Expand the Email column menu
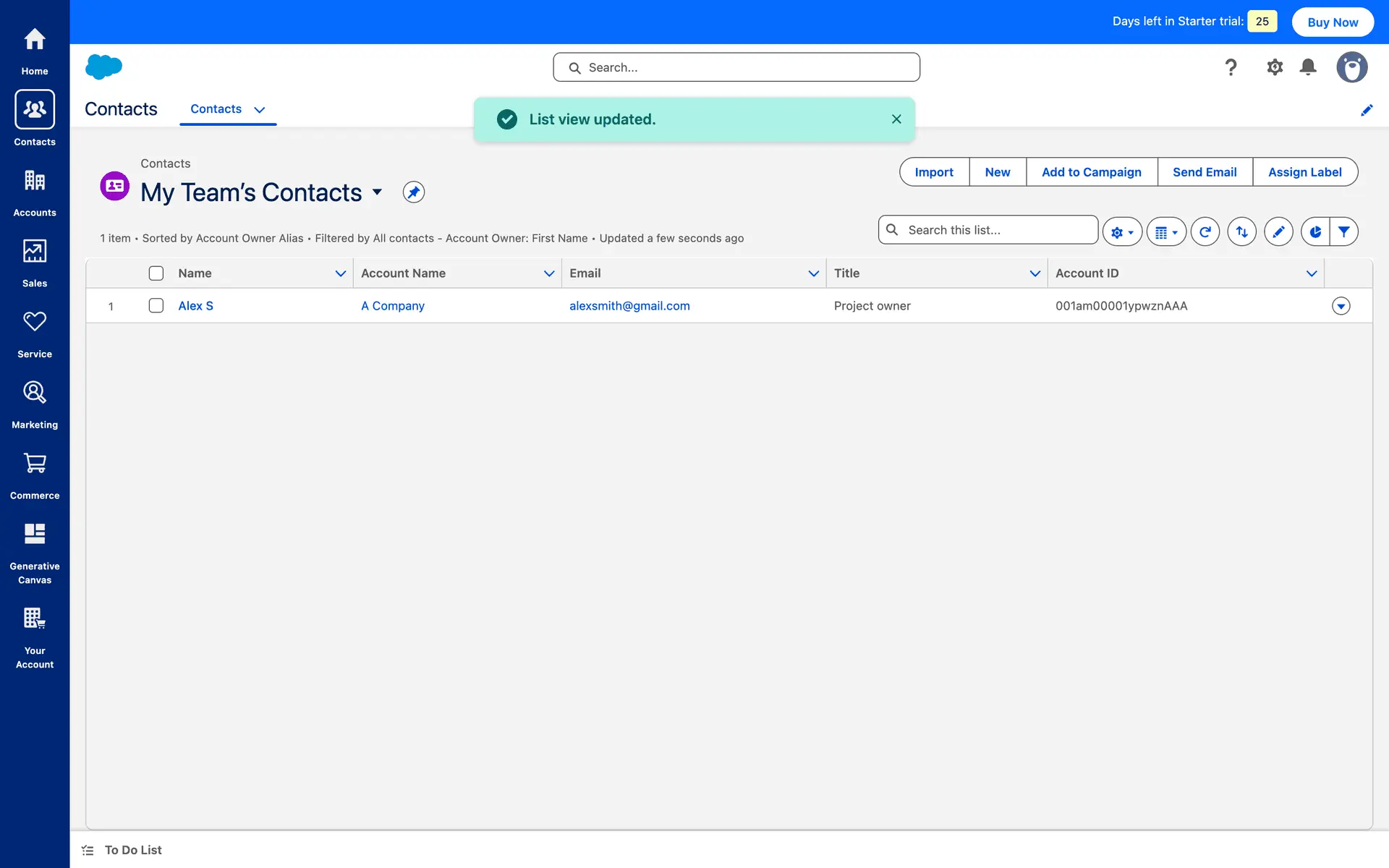This screenshot has height=868, width=1389. [813, 273]
